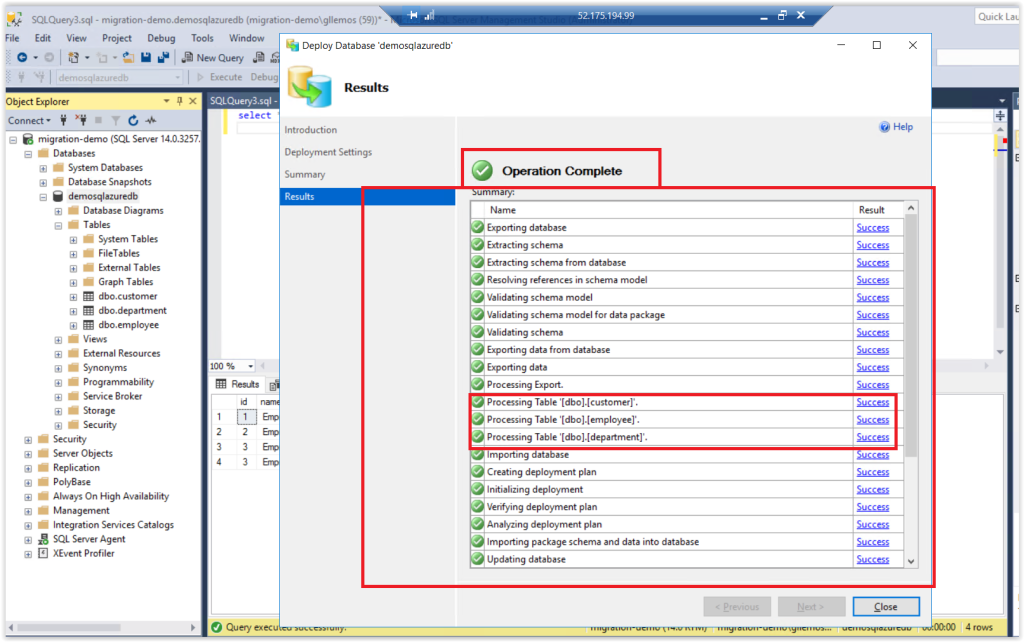Click the Activity Monitor icon in Object Explorer
1024x642 pixels.
point(151,120)
